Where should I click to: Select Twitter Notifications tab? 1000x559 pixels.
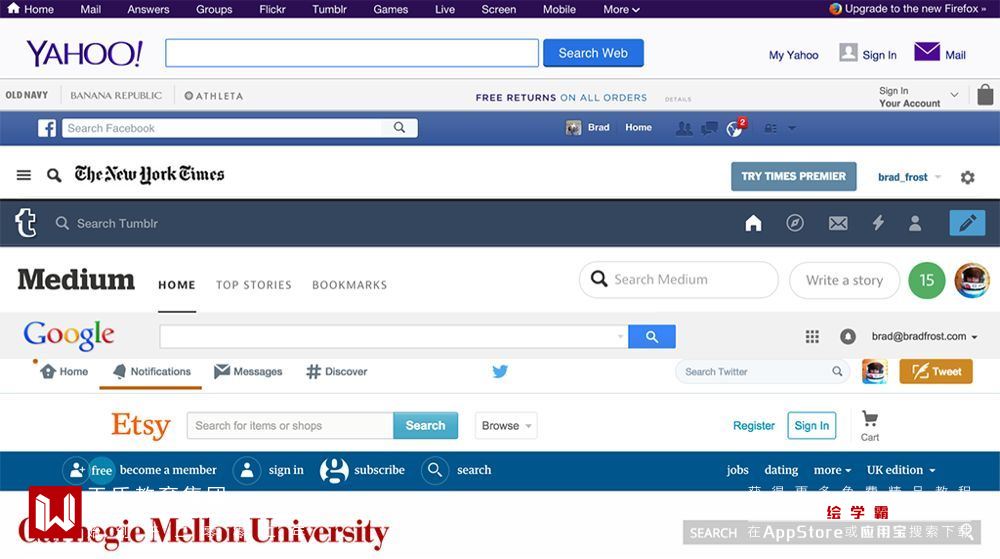click(x=151, y=372)
